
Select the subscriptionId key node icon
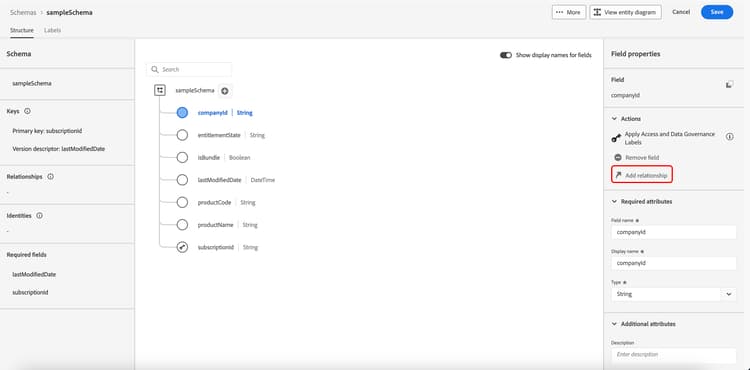click(182, 247)
